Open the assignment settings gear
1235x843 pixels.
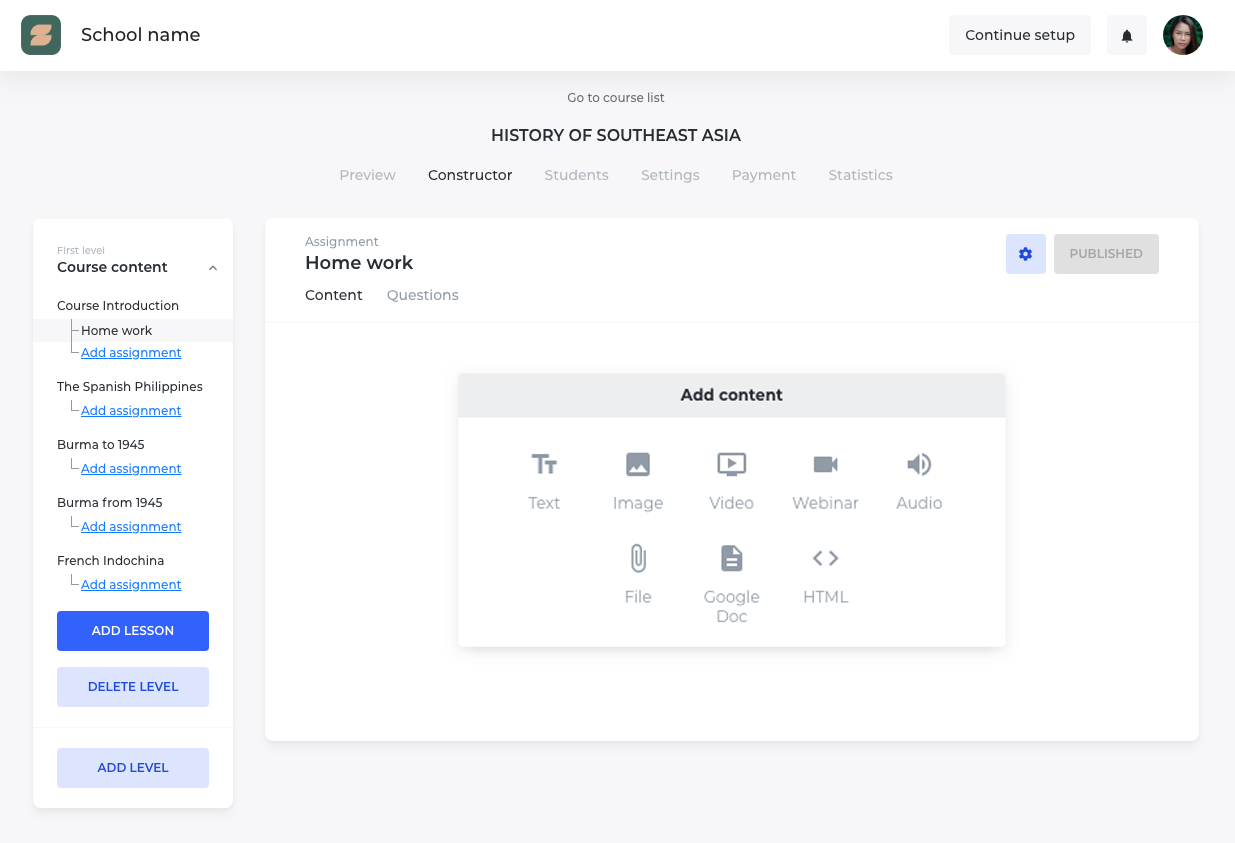coord(1025,254)
